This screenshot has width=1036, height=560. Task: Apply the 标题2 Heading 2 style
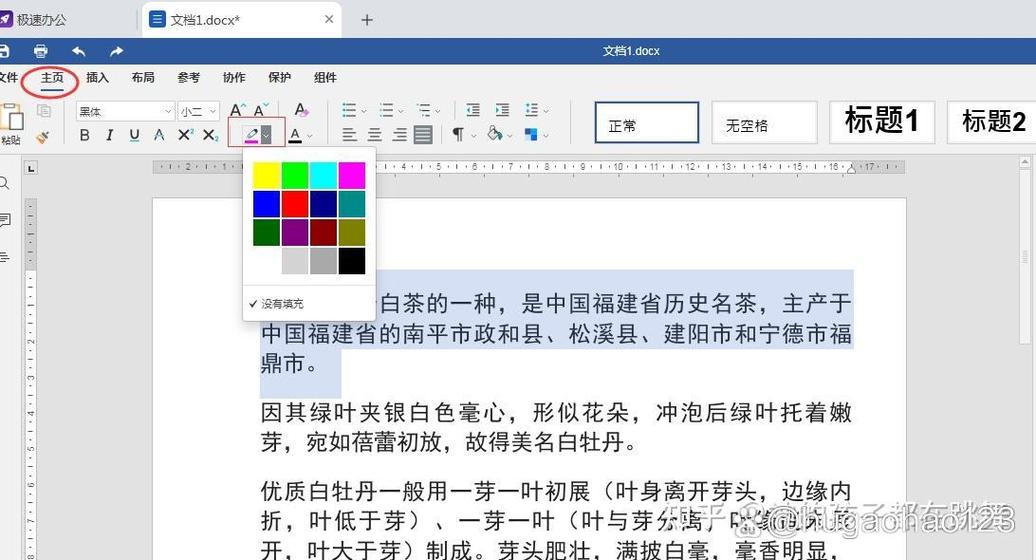tap(992, 123)
